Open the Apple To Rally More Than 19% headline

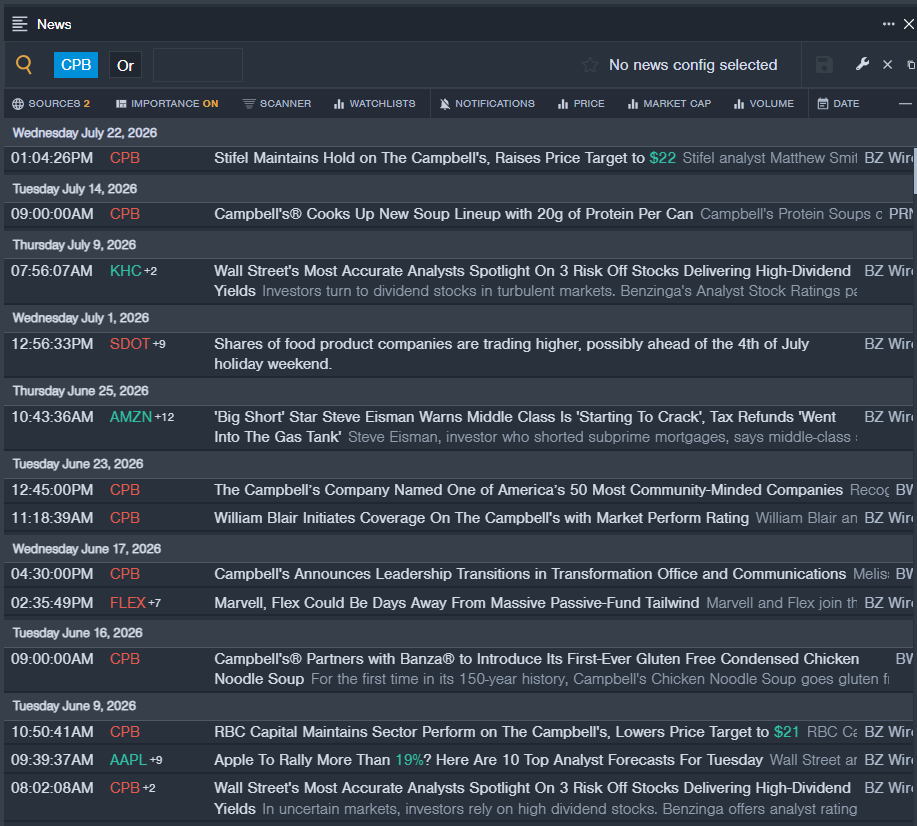(x=488, y=760)
